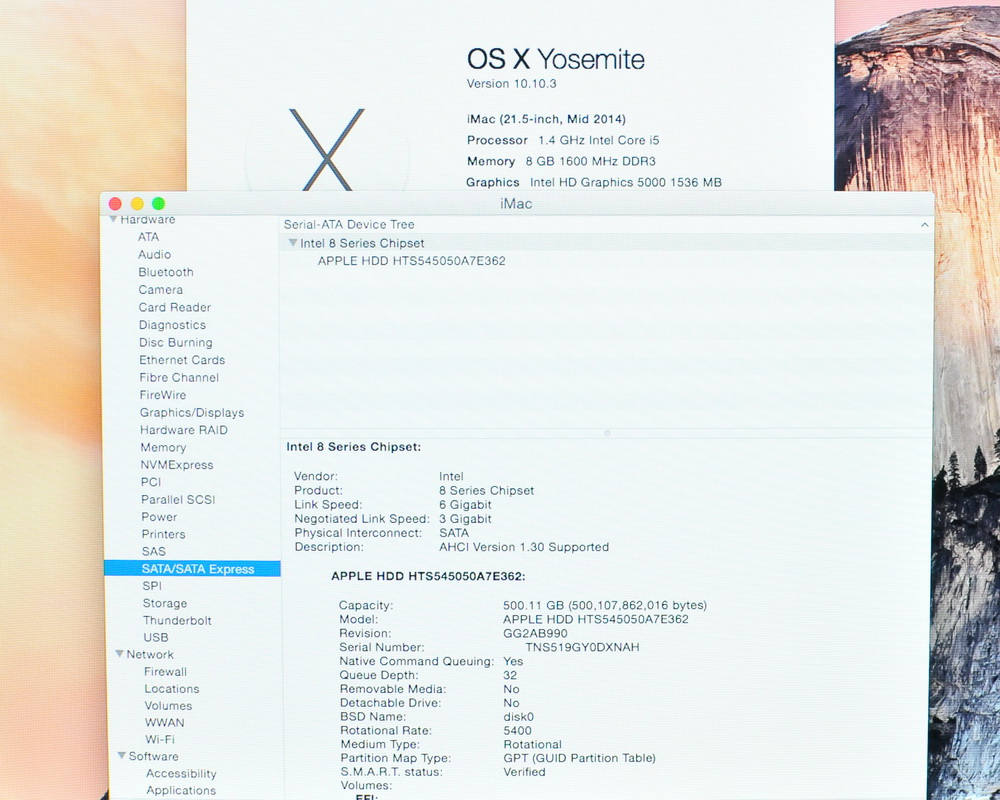Click Processor 1.4 GHz Intel Core i5 text

[x=562, y=140]
